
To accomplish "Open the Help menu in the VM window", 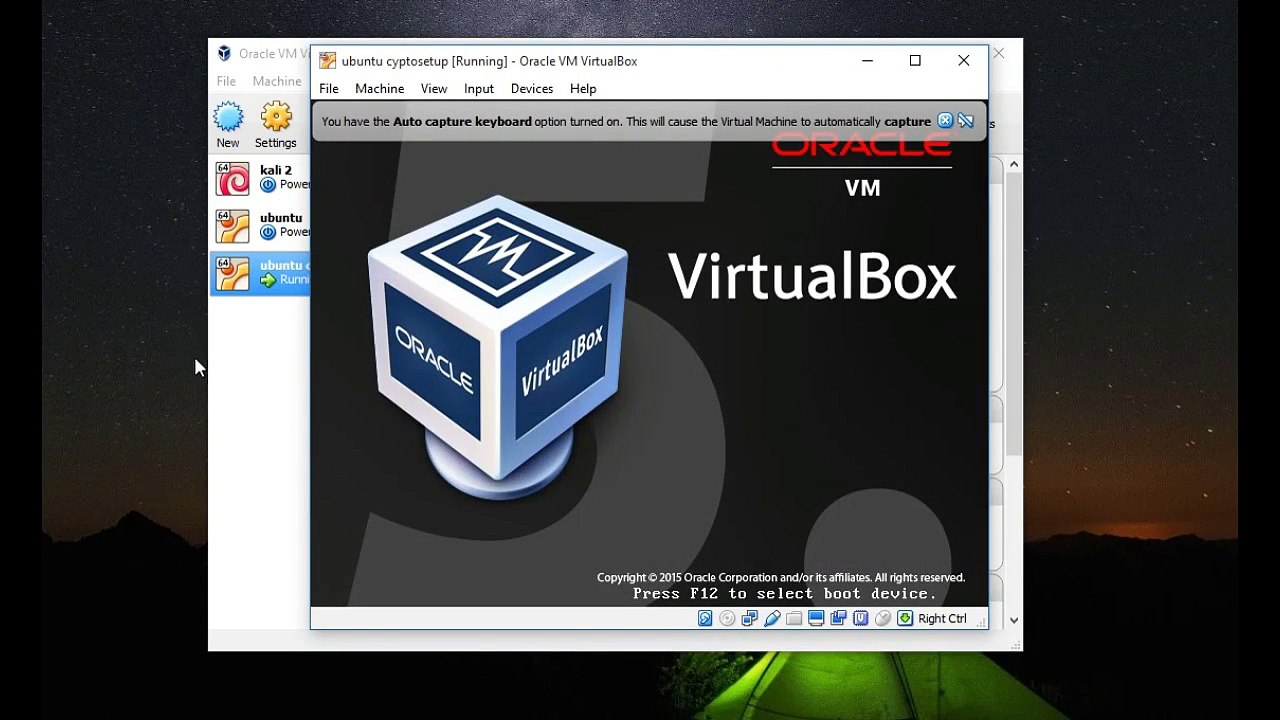I will click(x=583, y=89).
